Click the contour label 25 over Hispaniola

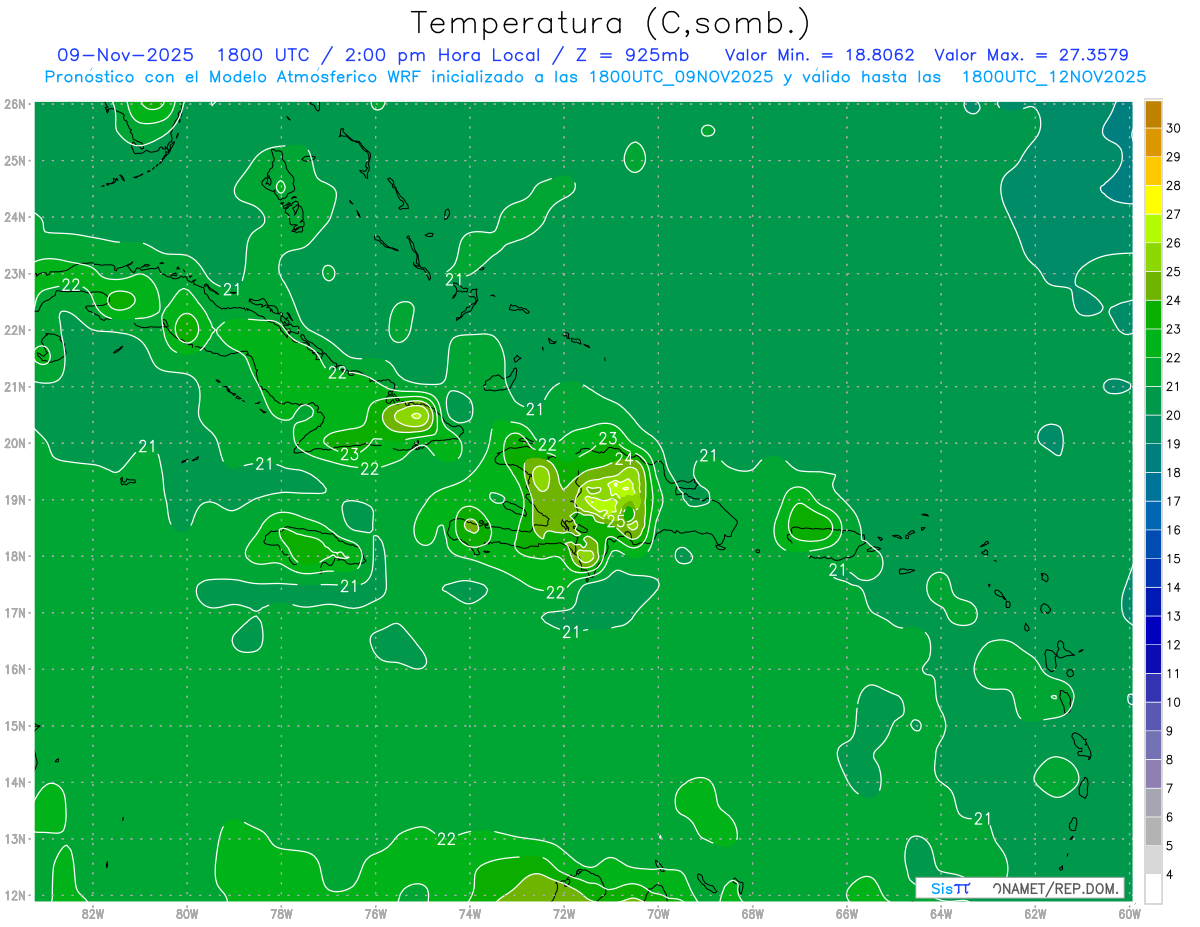click(x=616, y=521)
